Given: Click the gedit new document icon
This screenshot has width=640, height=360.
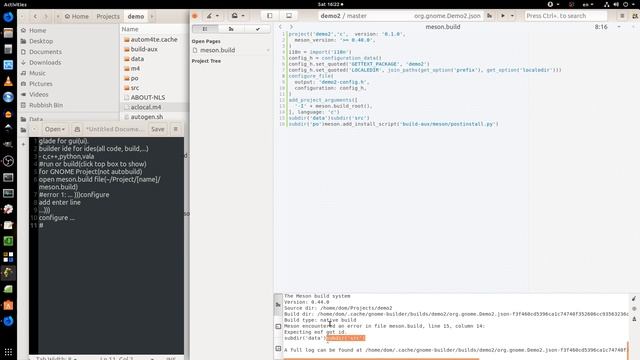Looking at the screenshot, I should (77, 129).
